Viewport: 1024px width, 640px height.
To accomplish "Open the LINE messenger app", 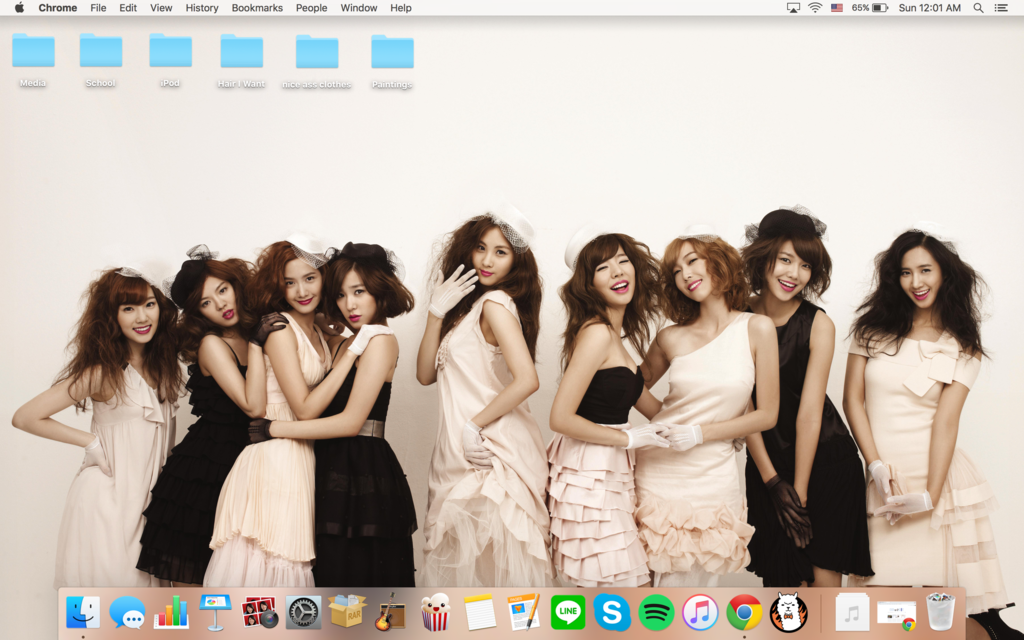I will [x=568, y=611].
